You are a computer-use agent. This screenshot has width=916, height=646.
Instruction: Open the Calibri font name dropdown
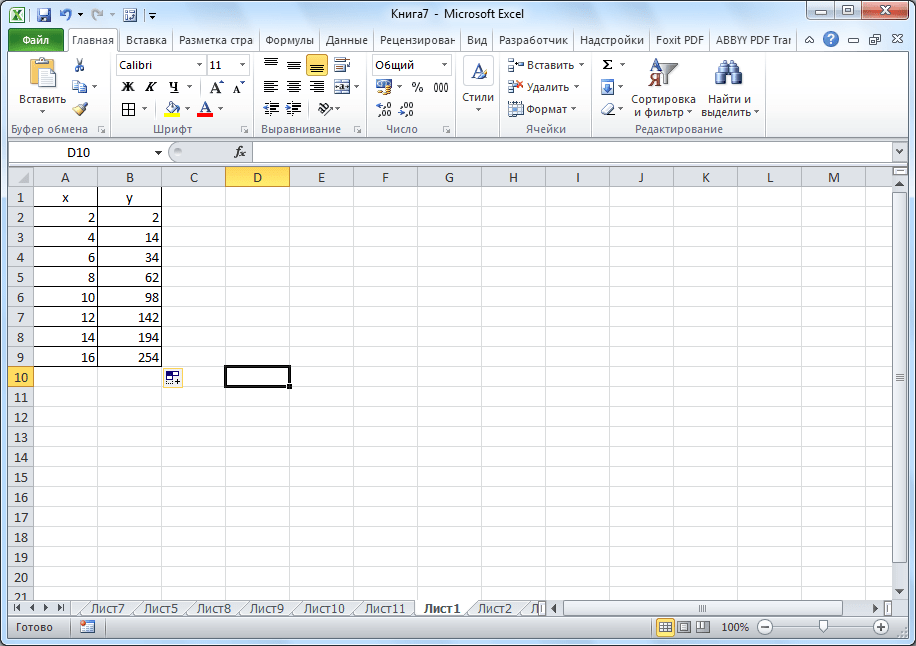(199, 65)
